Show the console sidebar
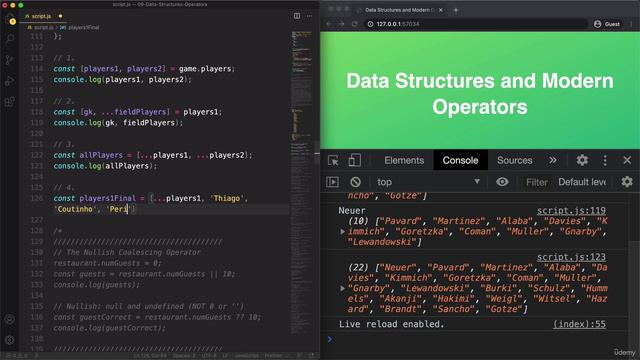 (x=332, y=182)
